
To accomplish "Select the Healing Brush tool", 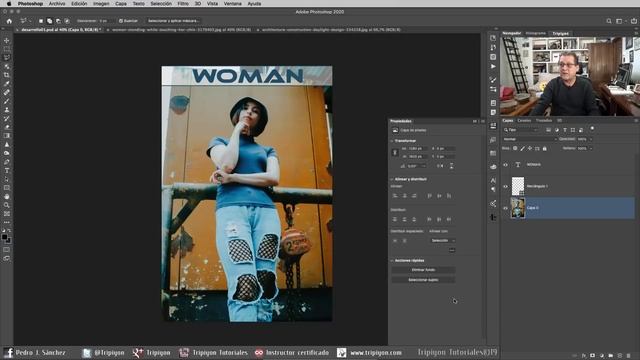I will point(7,92).
